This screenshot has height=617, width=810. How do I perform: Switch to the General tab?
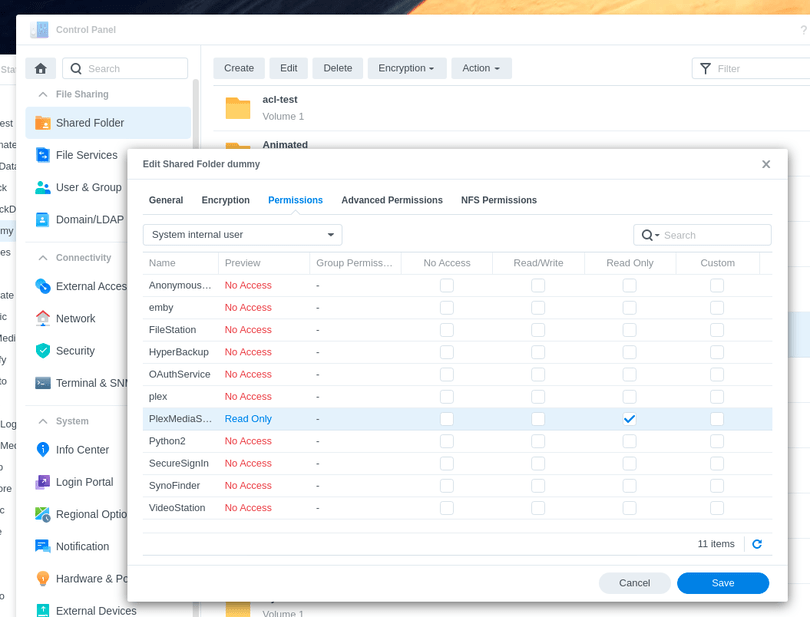[x=166, y=200]
